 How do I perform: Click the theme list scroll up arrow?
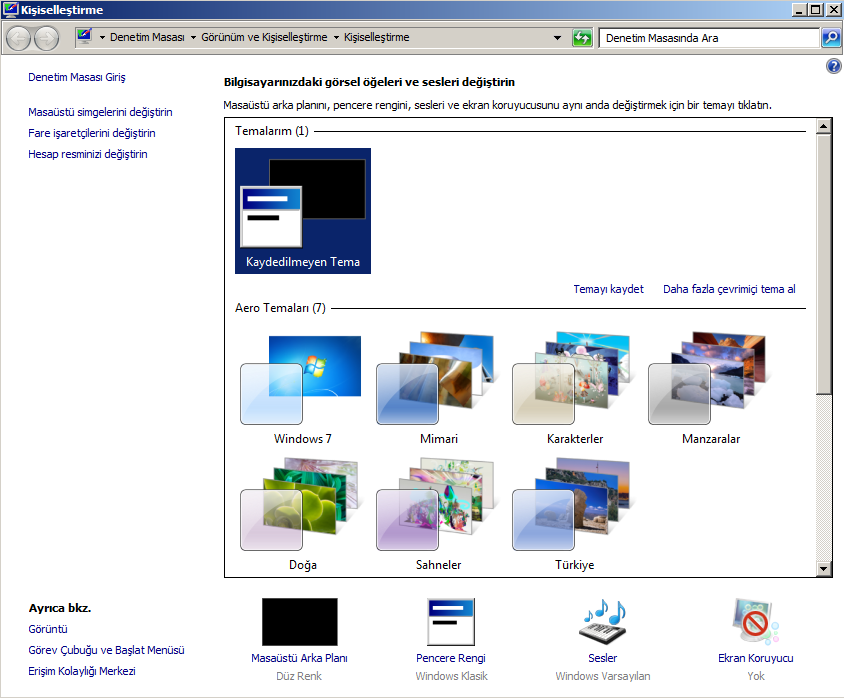[x=824, y=126]
